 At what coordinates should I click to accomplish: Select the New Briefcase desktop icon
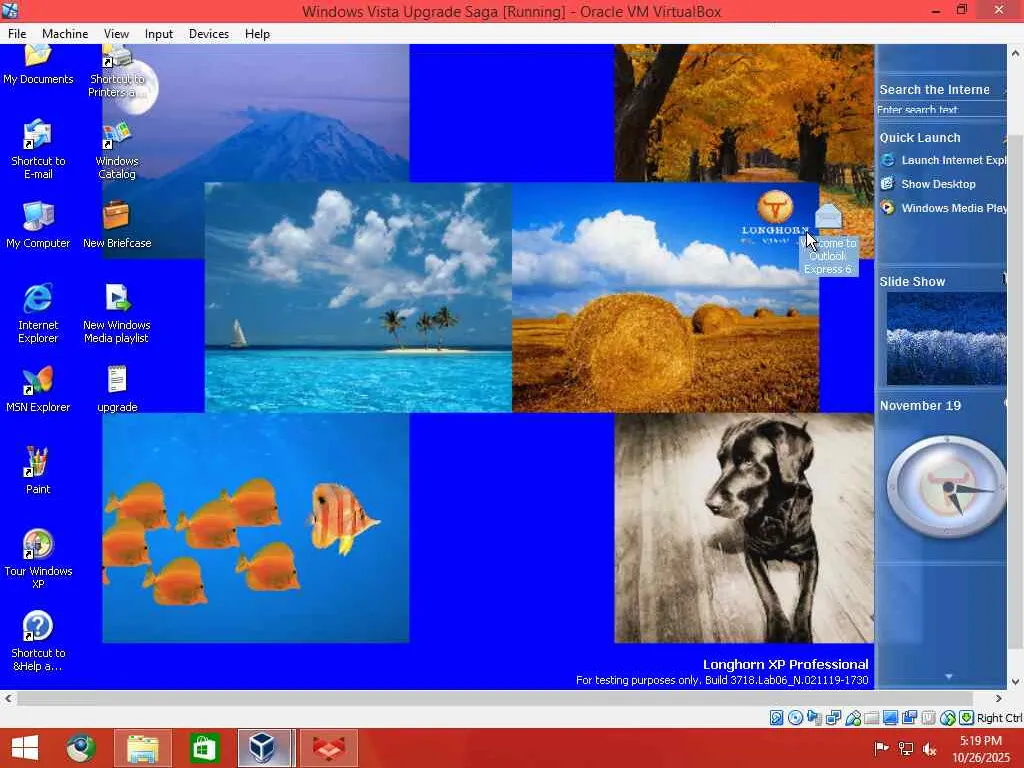(117, 224)
